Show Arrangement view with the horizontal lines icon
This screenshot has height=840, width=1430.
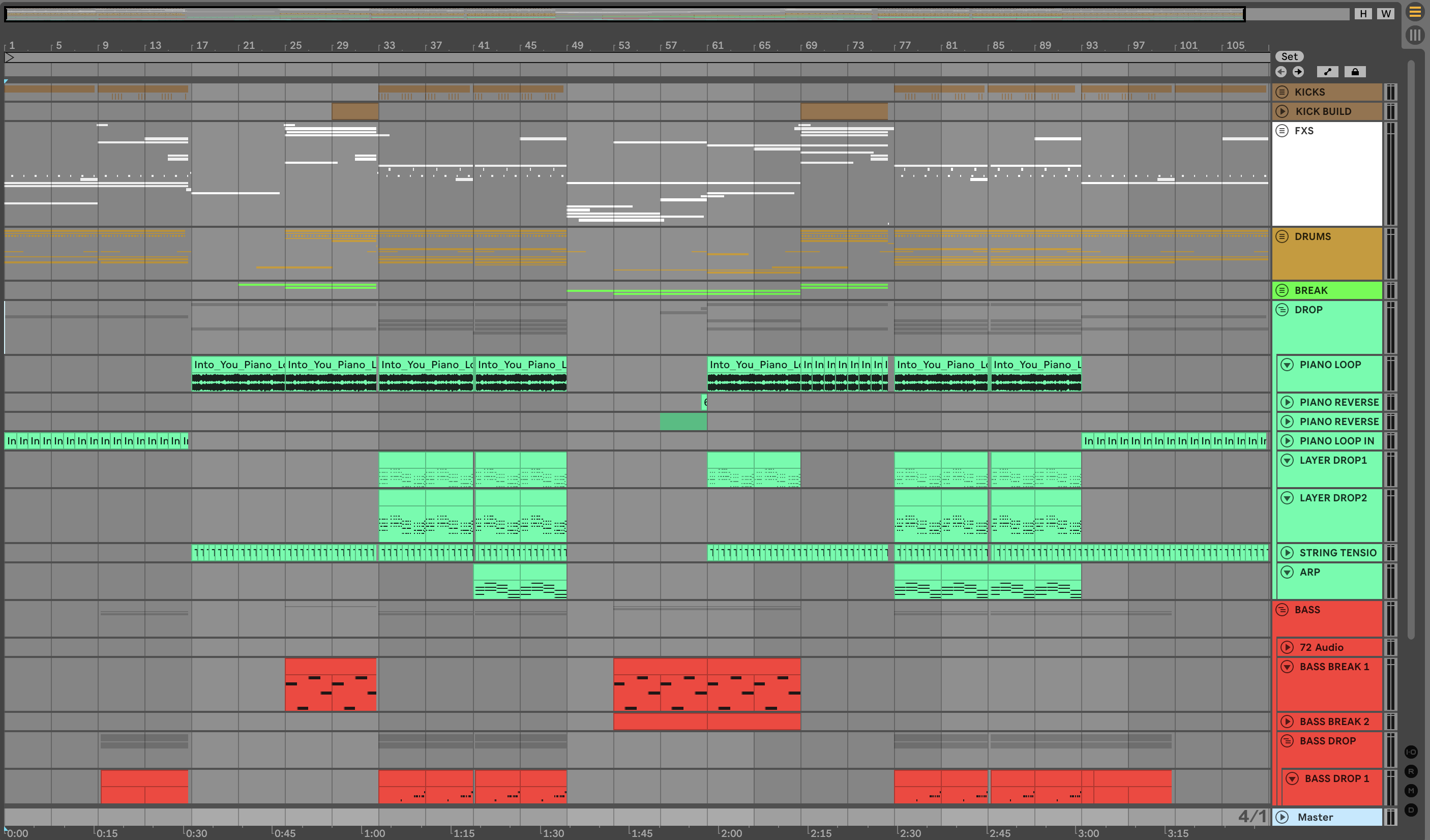click(1415, 13)
